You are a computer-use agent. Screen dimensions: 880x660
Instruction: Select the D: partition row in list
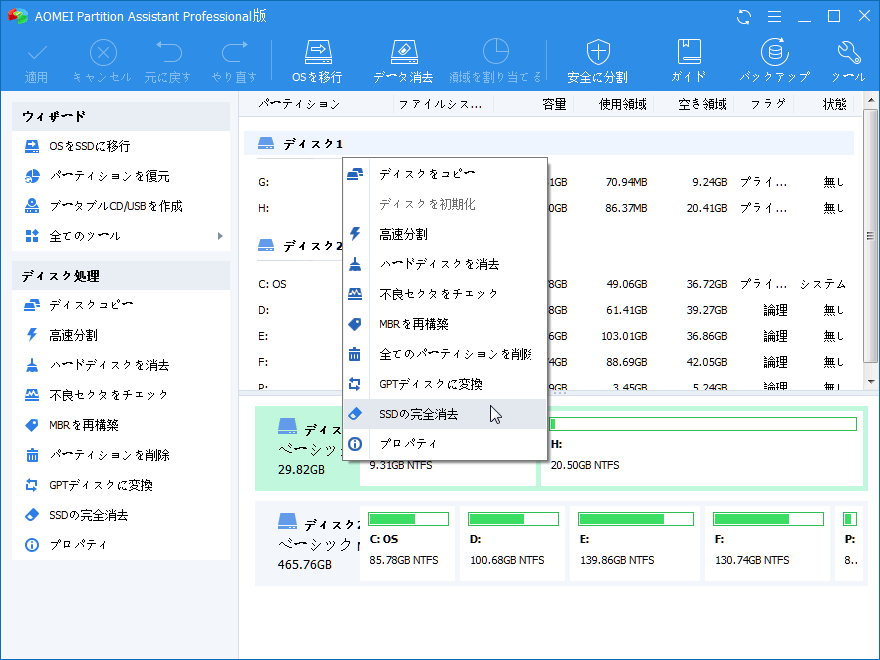pos(549,310)
